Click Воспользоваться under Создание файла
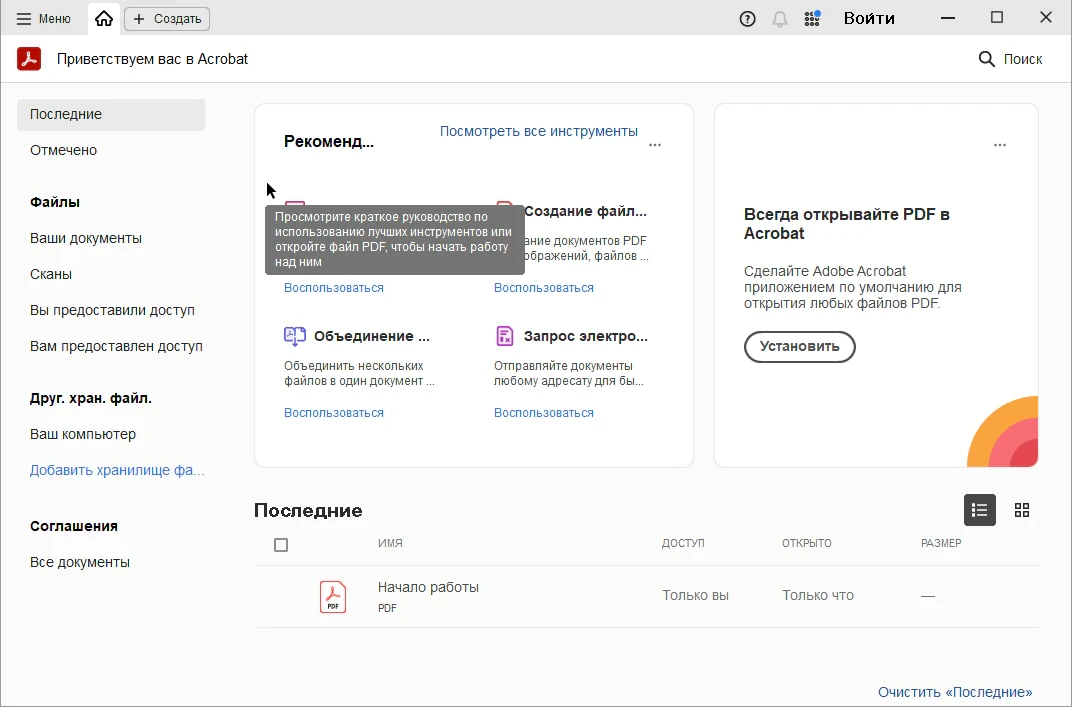Image resolution: width=1072 pixels, height=707 pixels. point(544,288)
